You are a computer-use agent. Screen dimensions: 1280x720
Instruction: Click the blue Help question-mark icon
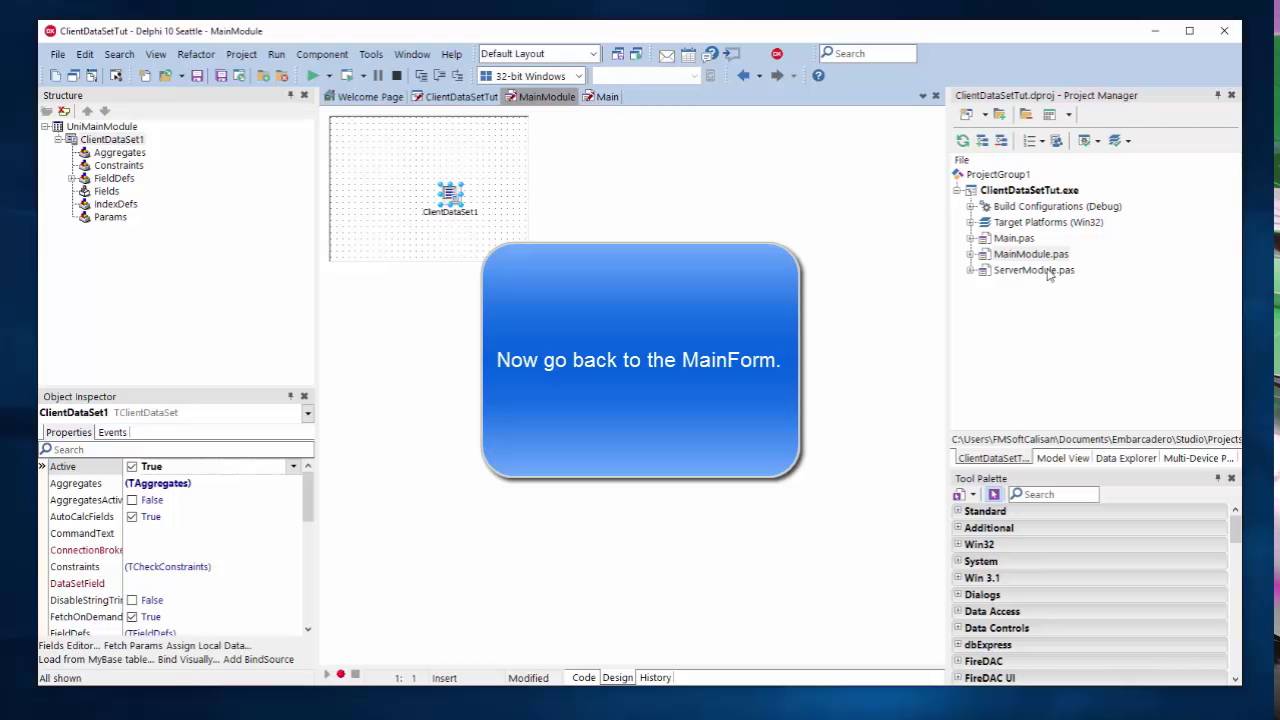(x=818, y=76)
